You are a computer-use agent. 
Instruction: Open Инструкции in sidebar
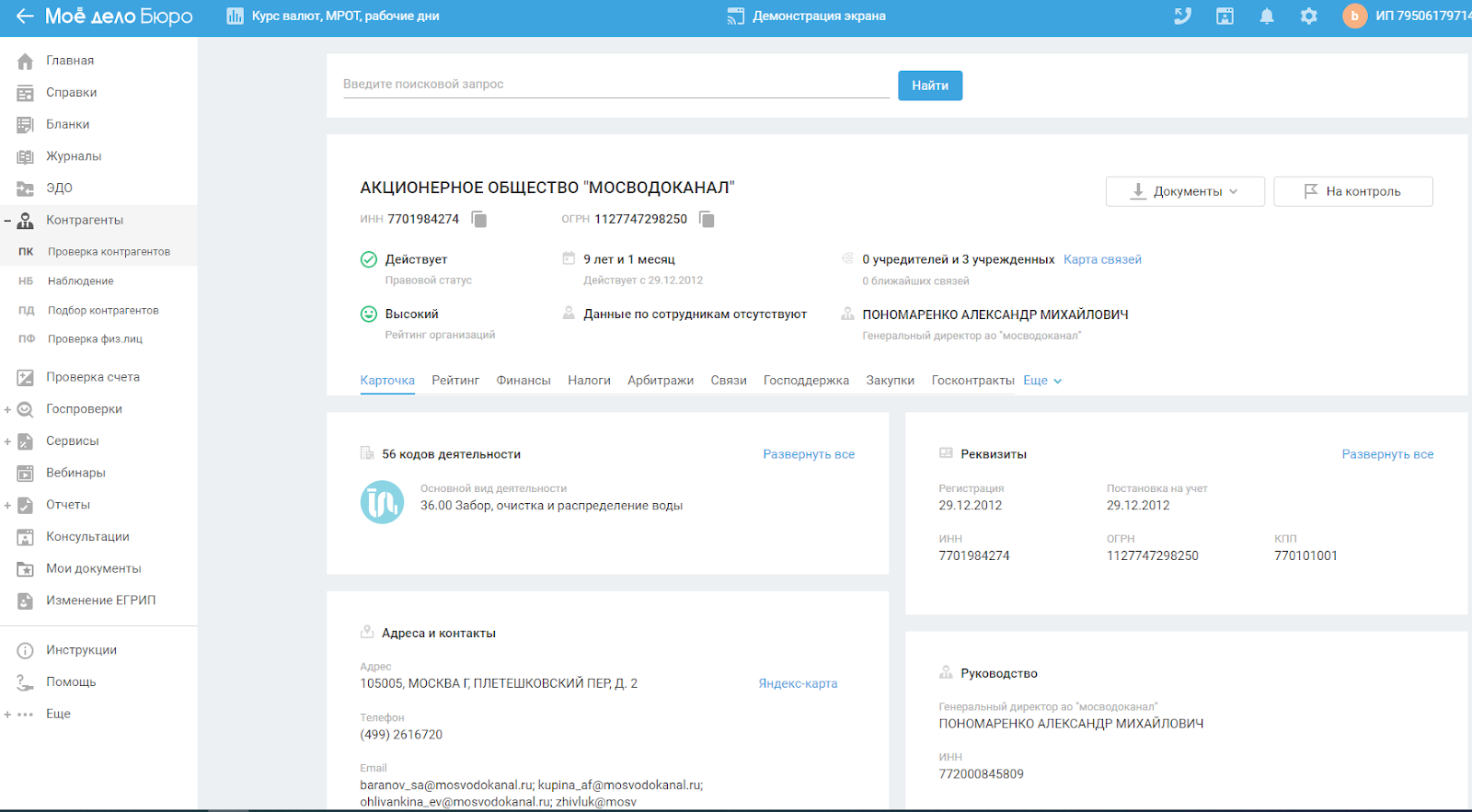81,650
